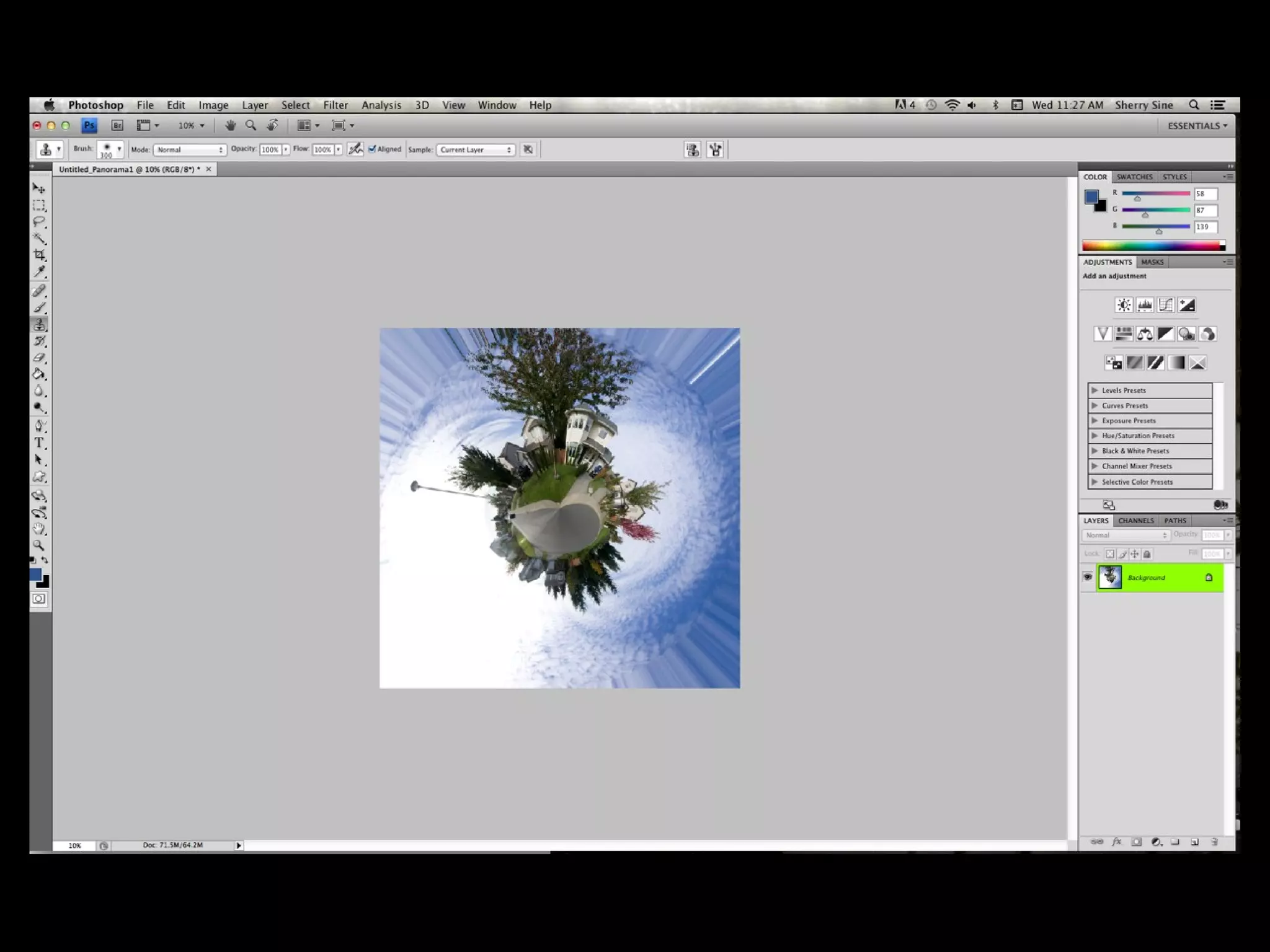Launch Bridge from the application bar
Screen dimensions: 1270x952
click(117, 125)
